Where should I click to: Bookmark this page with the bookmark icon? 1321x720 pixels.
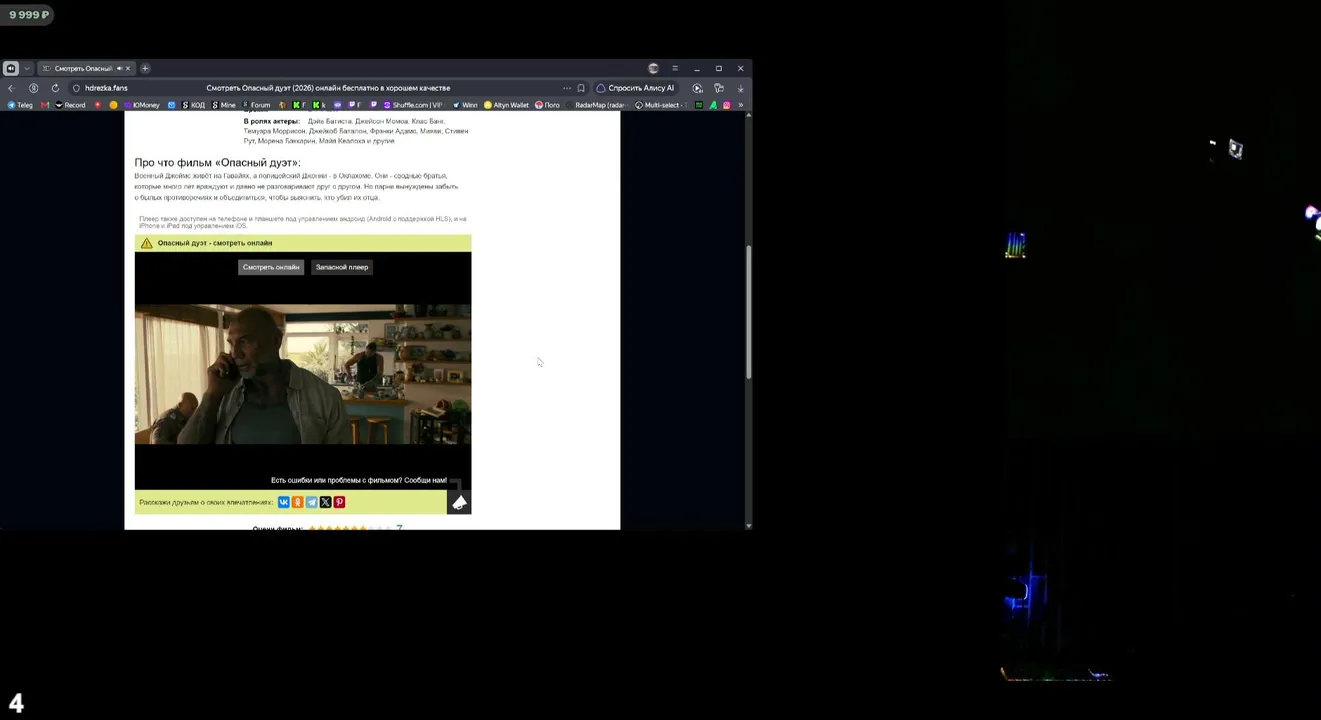[x=581, y=88]
